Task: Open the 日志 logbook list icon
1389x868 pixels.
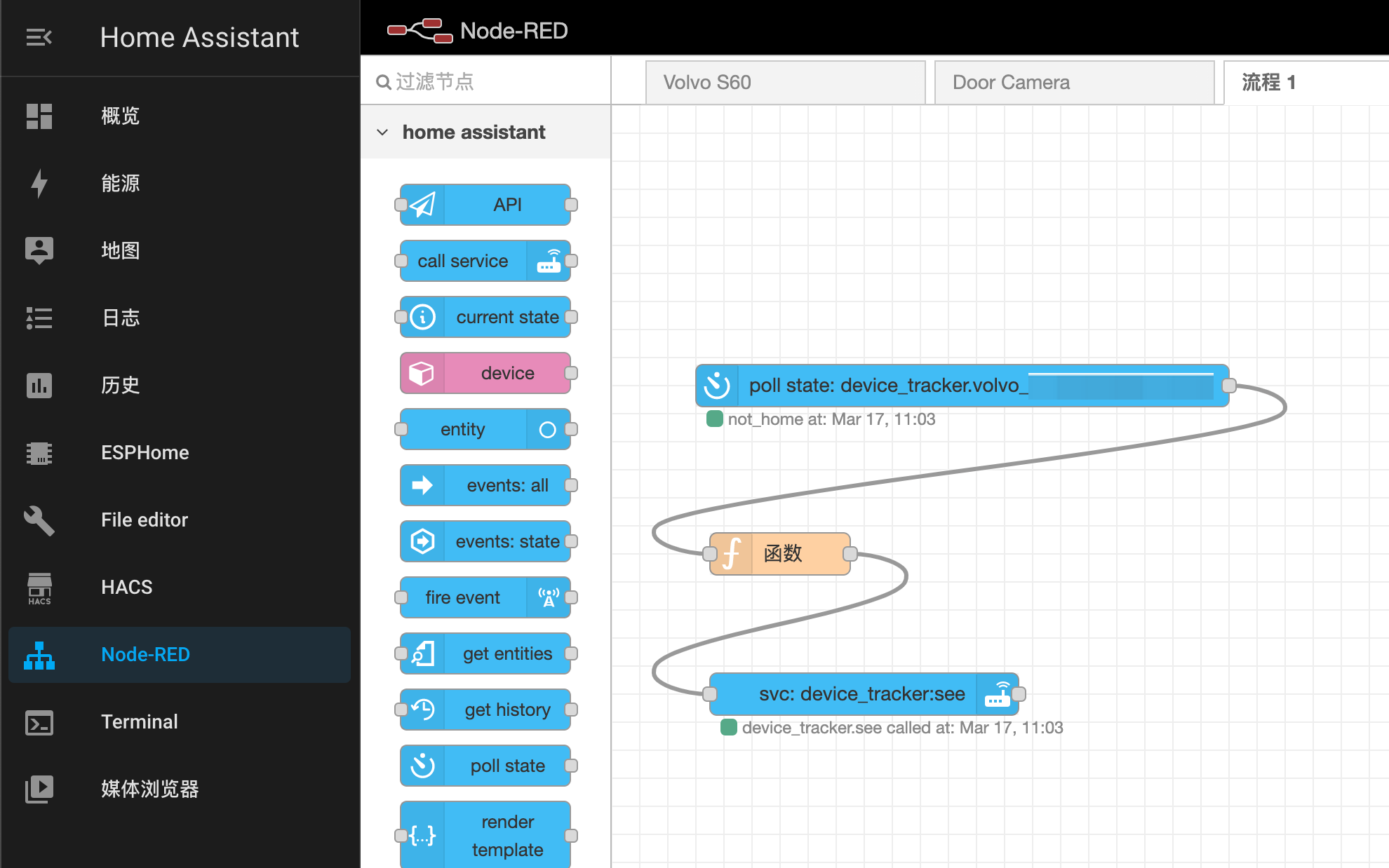Action: (39, 318)
